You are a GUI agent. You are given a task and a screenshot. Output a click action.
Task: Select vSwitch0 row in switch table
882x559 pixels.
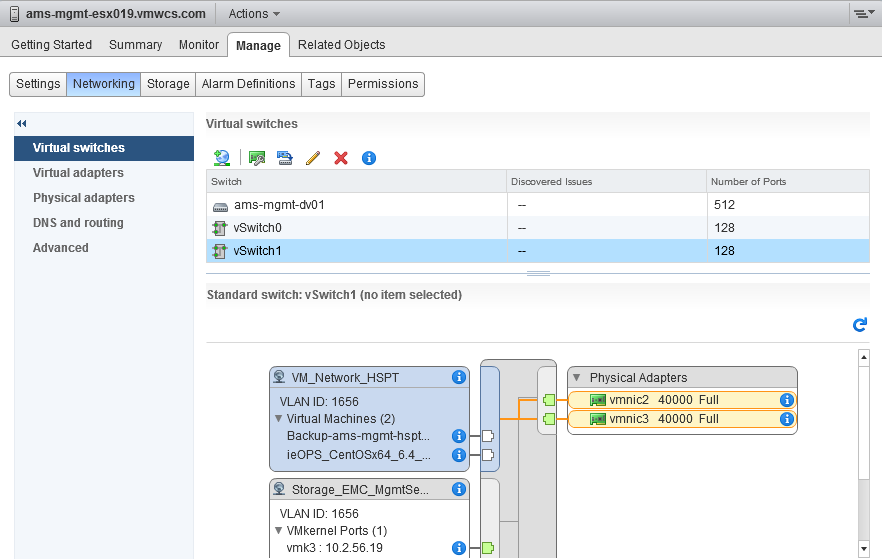pyautogui.click(x=257, y=228)
